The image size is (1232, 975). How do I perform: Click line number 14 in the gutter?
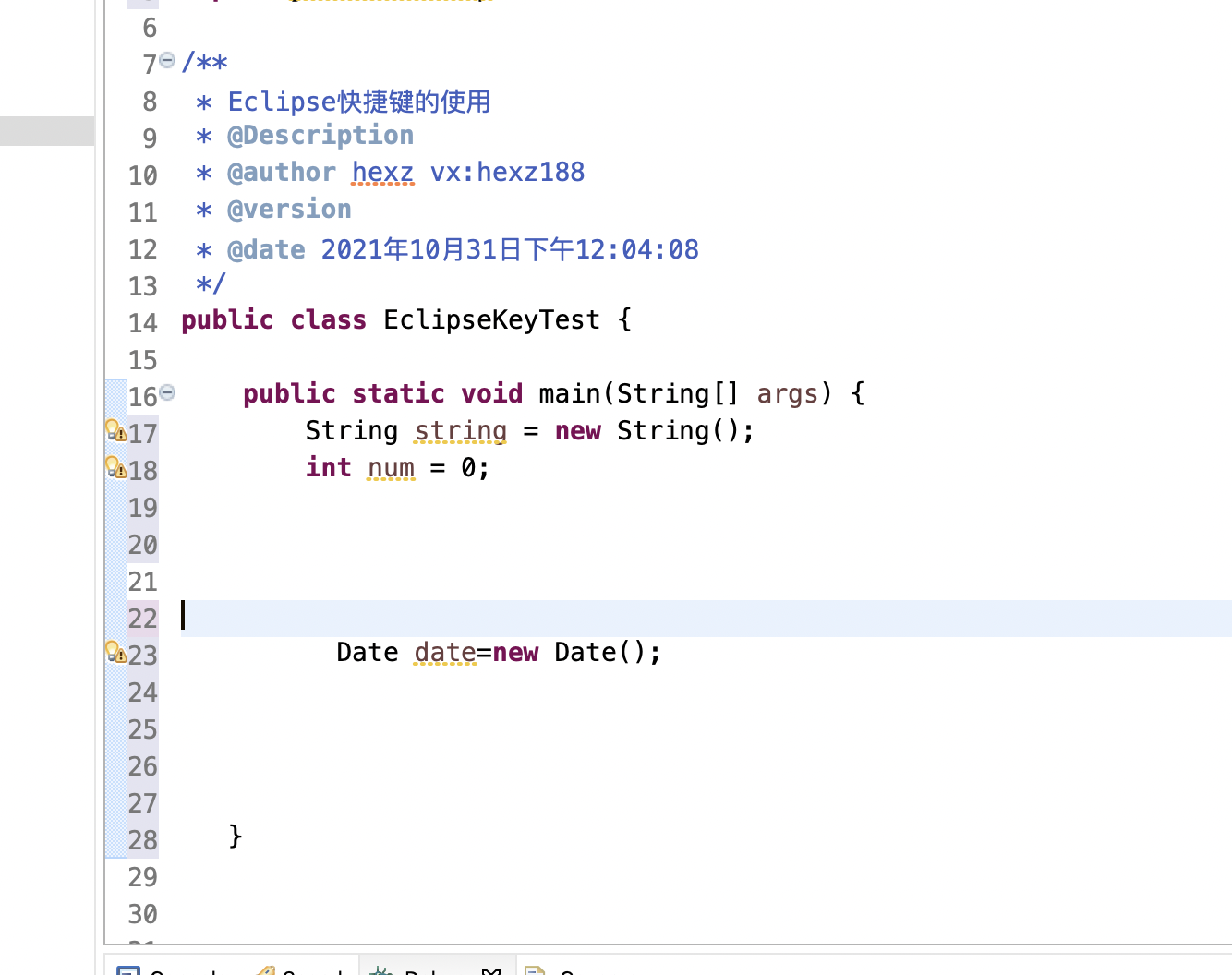click(x=143, y=323)
